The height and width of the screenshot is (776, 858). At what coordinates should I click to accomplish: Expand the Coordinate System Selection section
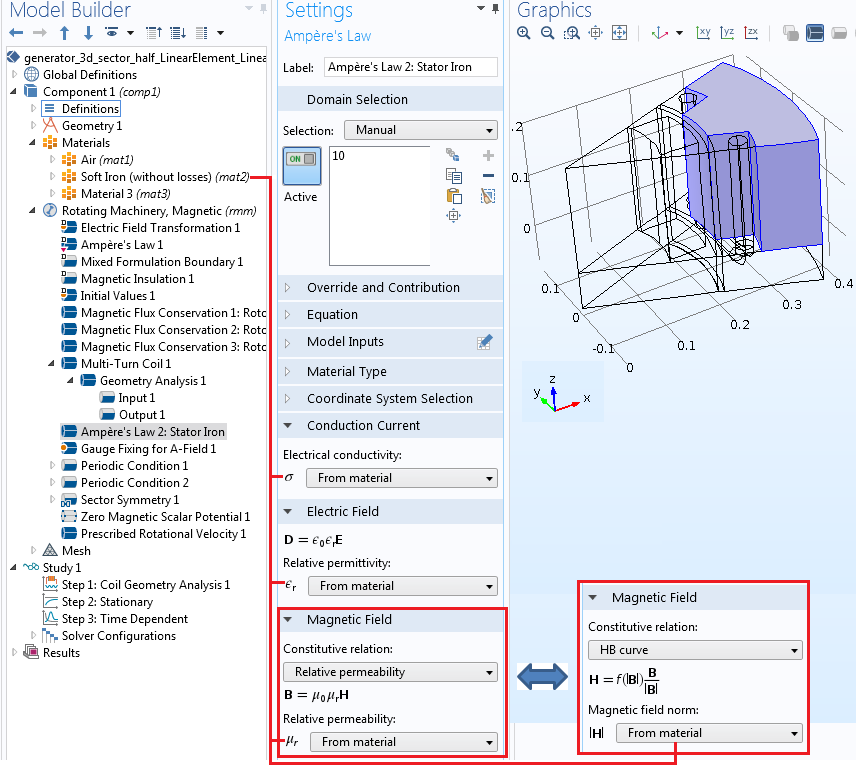tap(390, 398)
